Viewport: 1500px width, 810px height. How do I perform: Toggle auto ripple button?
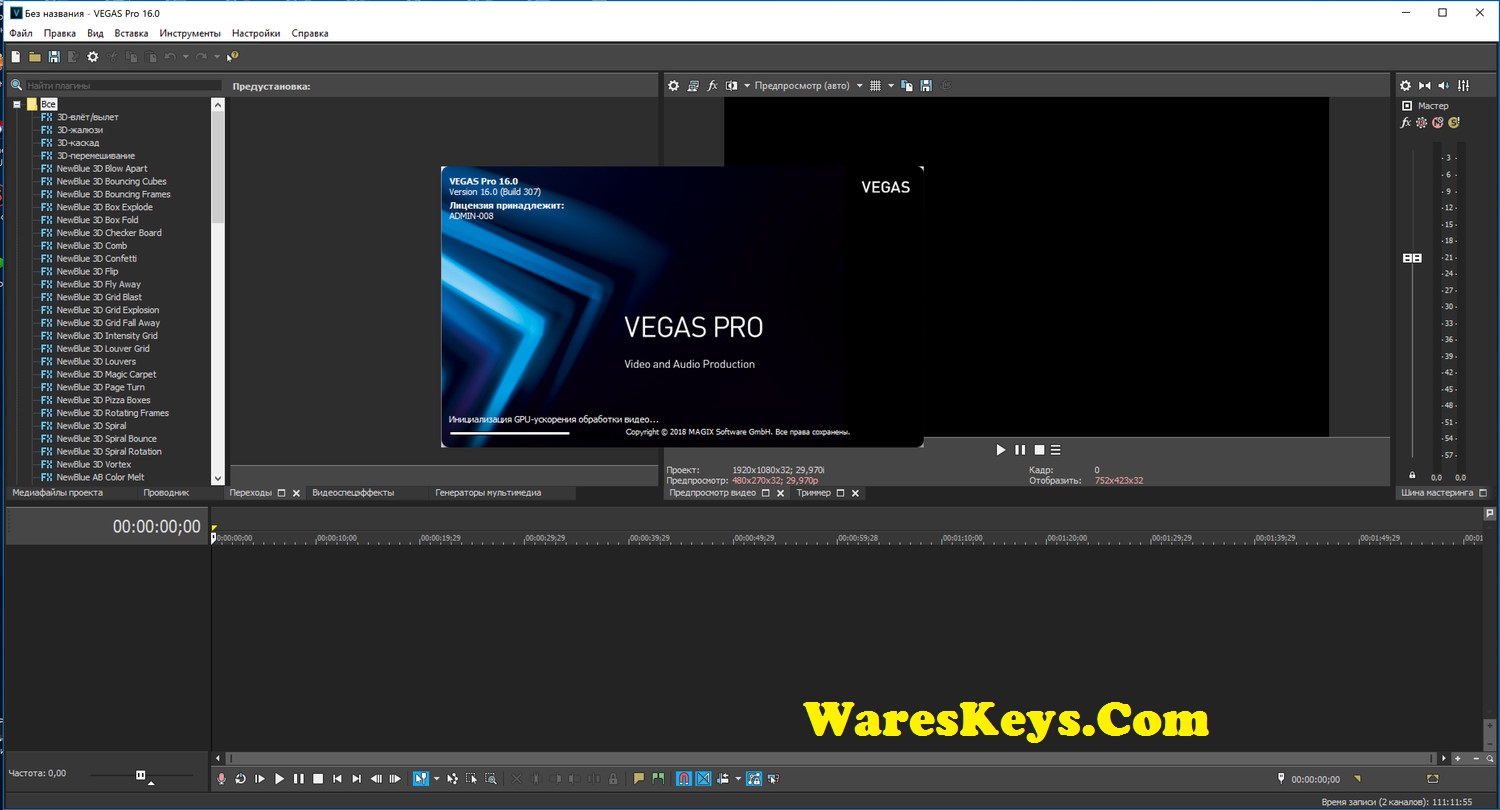[x=722, y=778]
